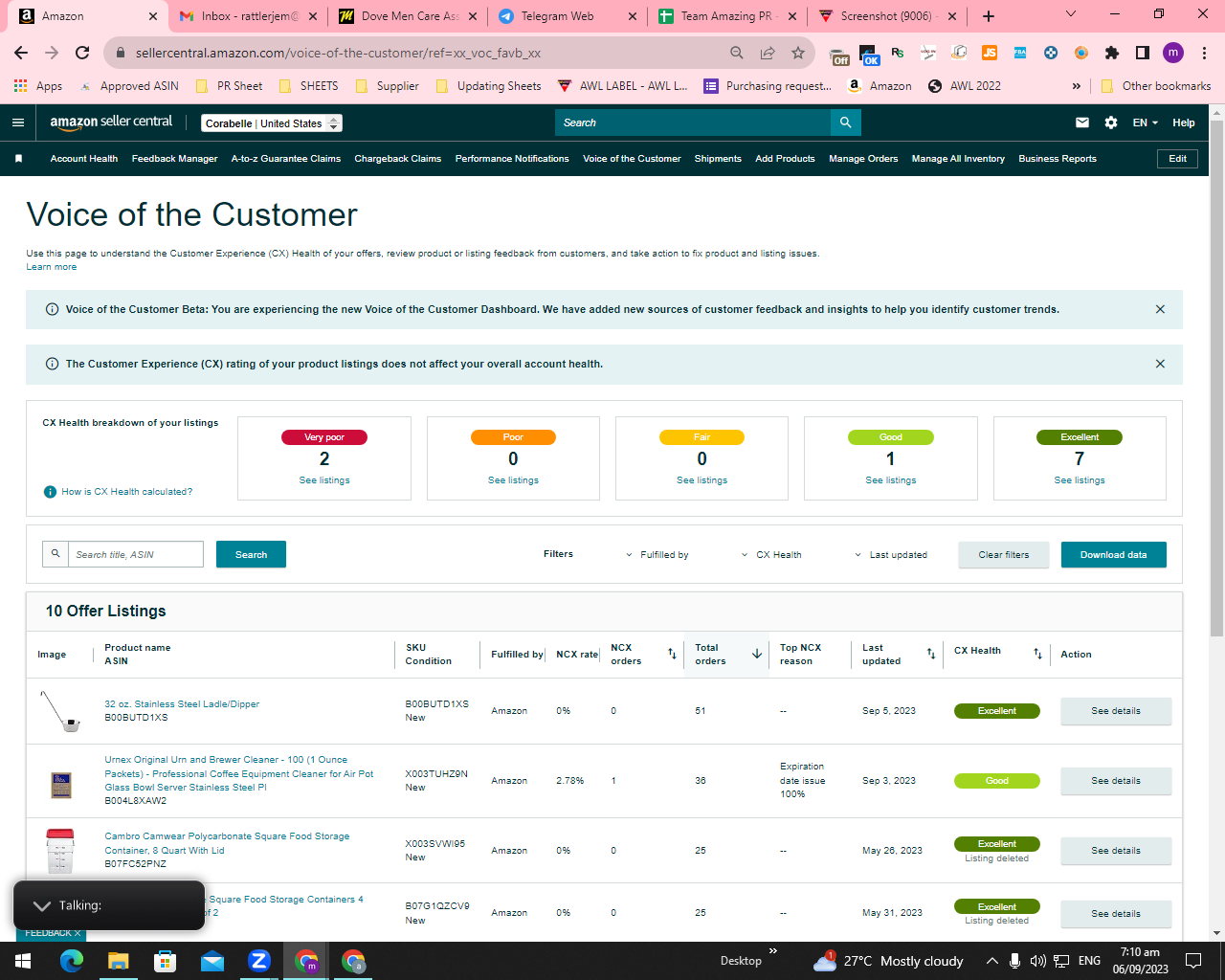Show more bookmarks with the double chevron
Screen dimensions: 1225x980
(1077, 86)
